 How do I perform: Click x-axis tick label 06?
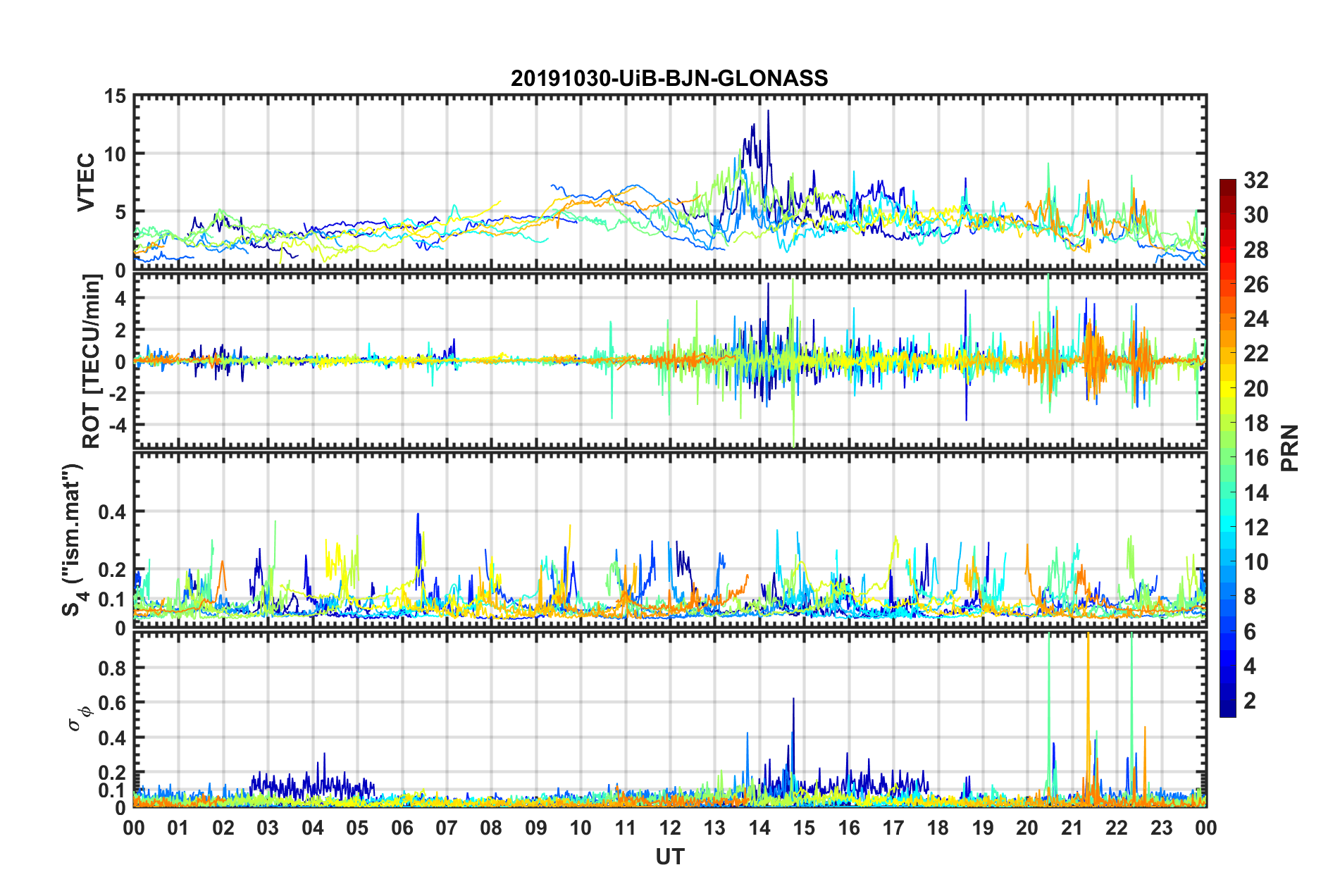point(402,828)
